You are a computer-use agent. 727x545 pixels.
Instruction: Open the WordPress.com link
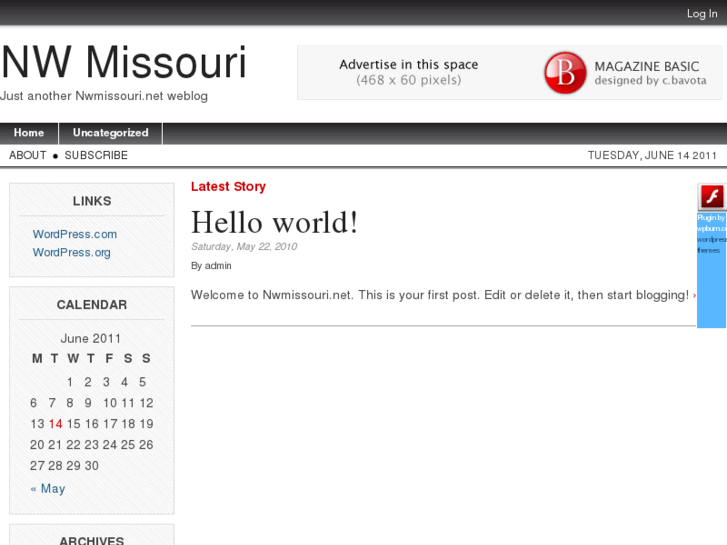point(75,234)
